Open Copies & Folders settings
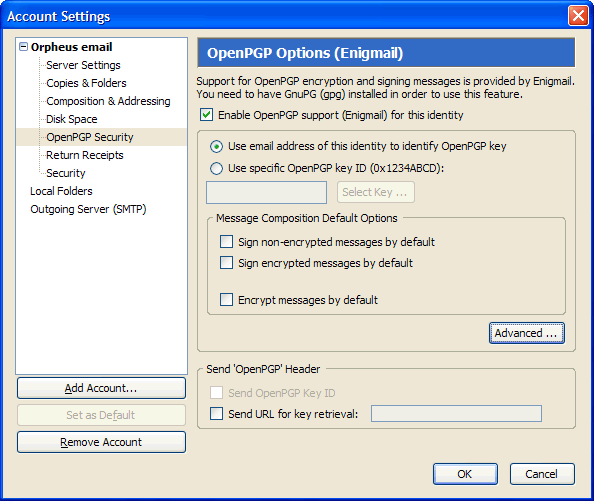The image size is (594, 501). [86, 83]
